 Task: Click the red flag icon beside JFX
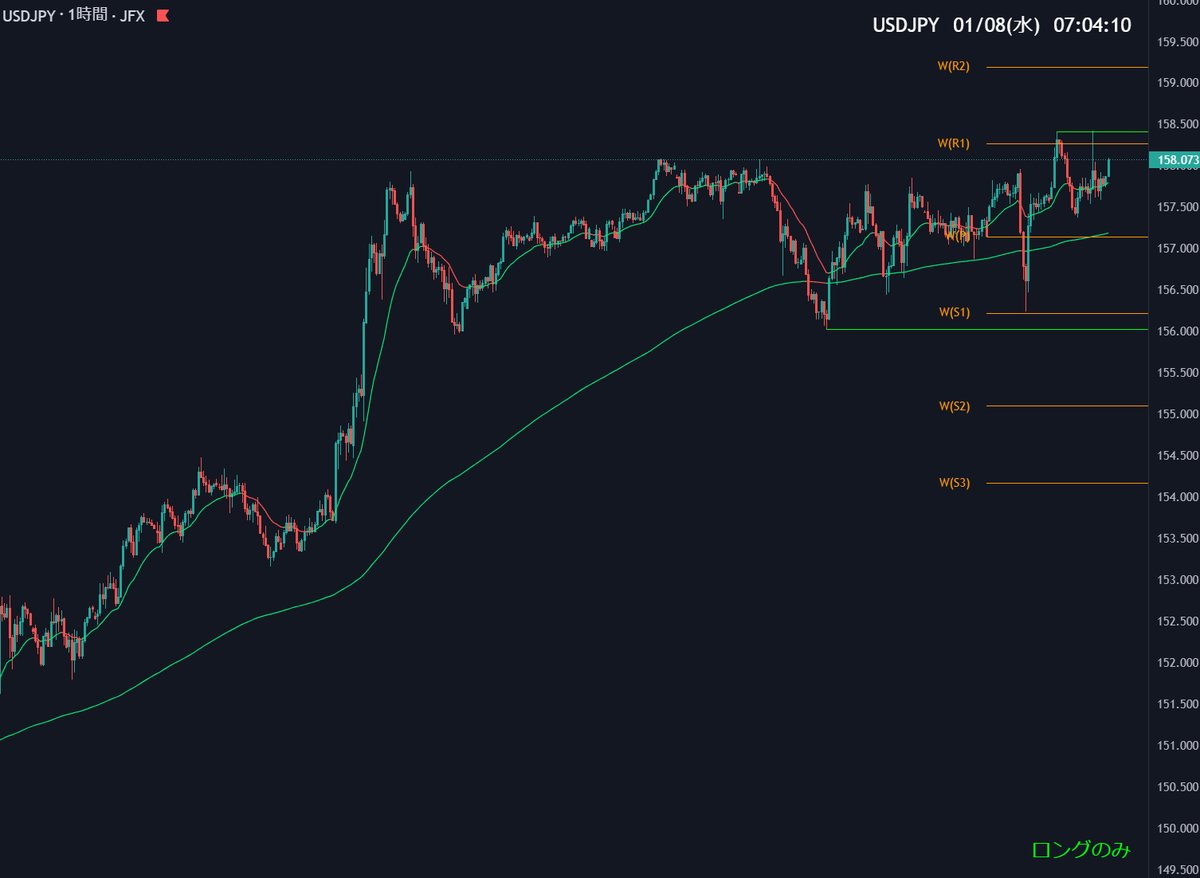point(163,16)
